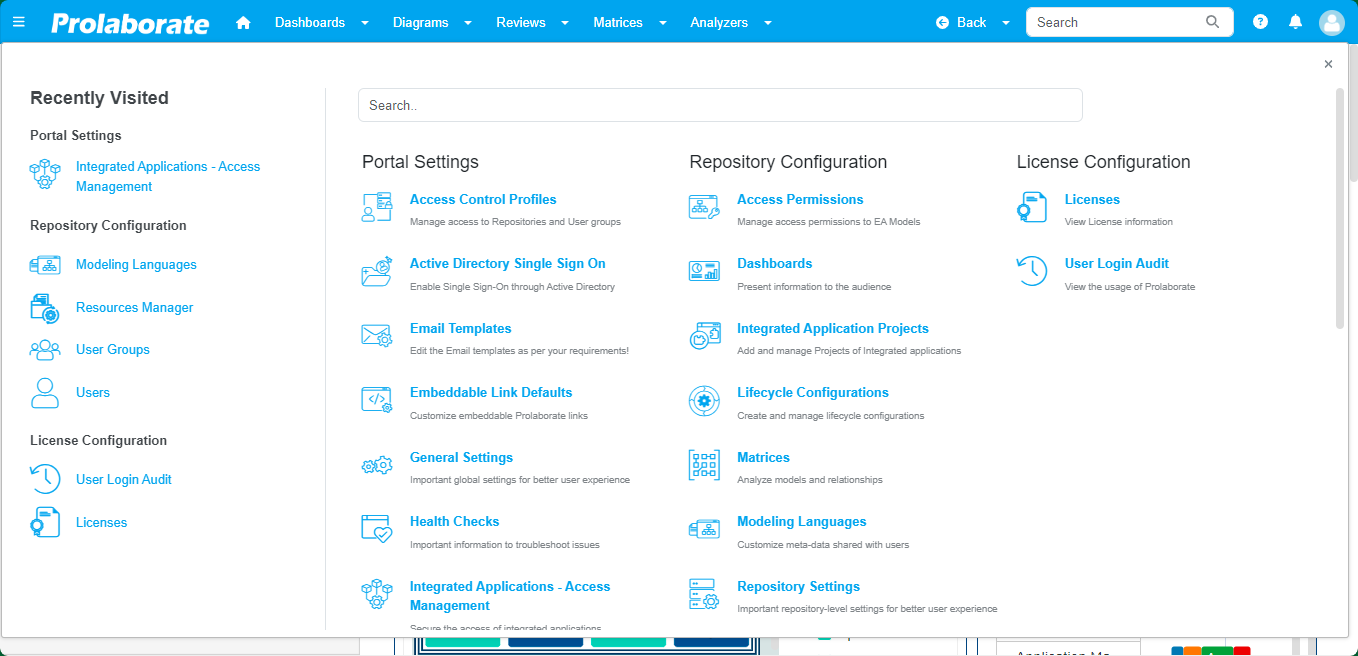Show notifications with the bell icon
This screenshot has height=656, width=1358.
[x=1295, y=22]
